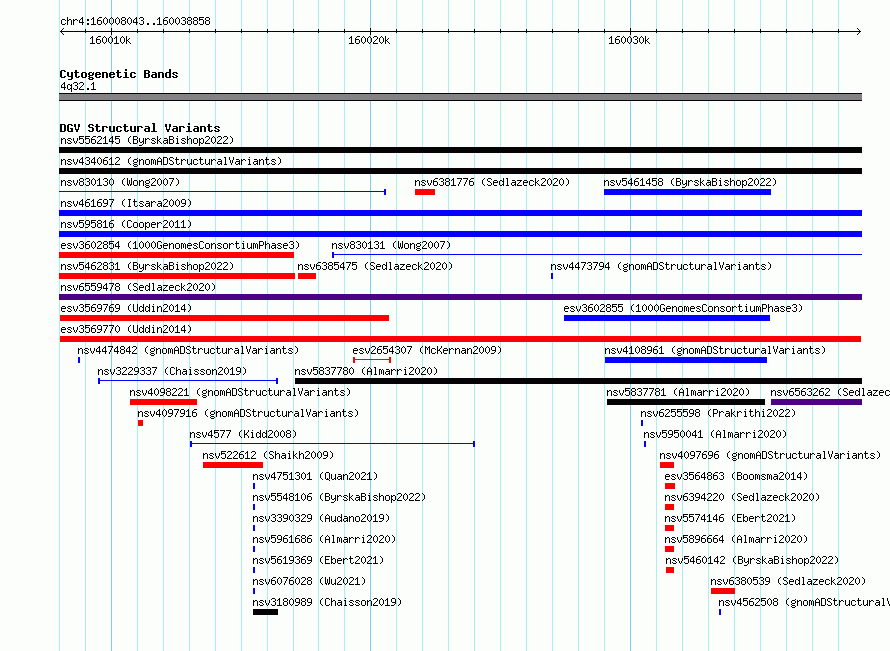This screenshot has height=651, width=890.
Task: Select nsv4562508 gnomAD variant label
Action: pyautogui.click(x=804, y=602)
